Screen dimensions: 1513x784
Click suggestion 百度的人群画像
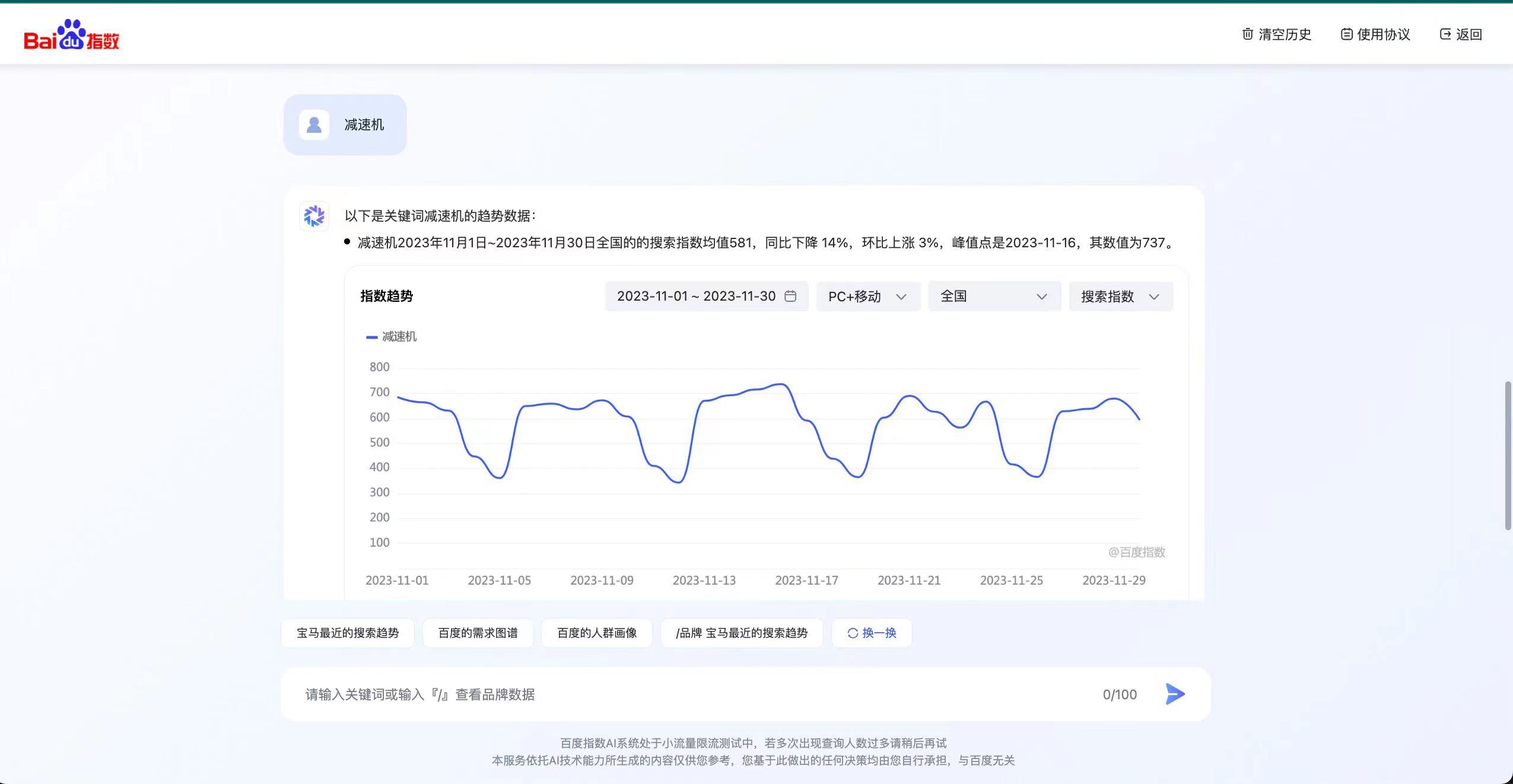coord(597,633)
